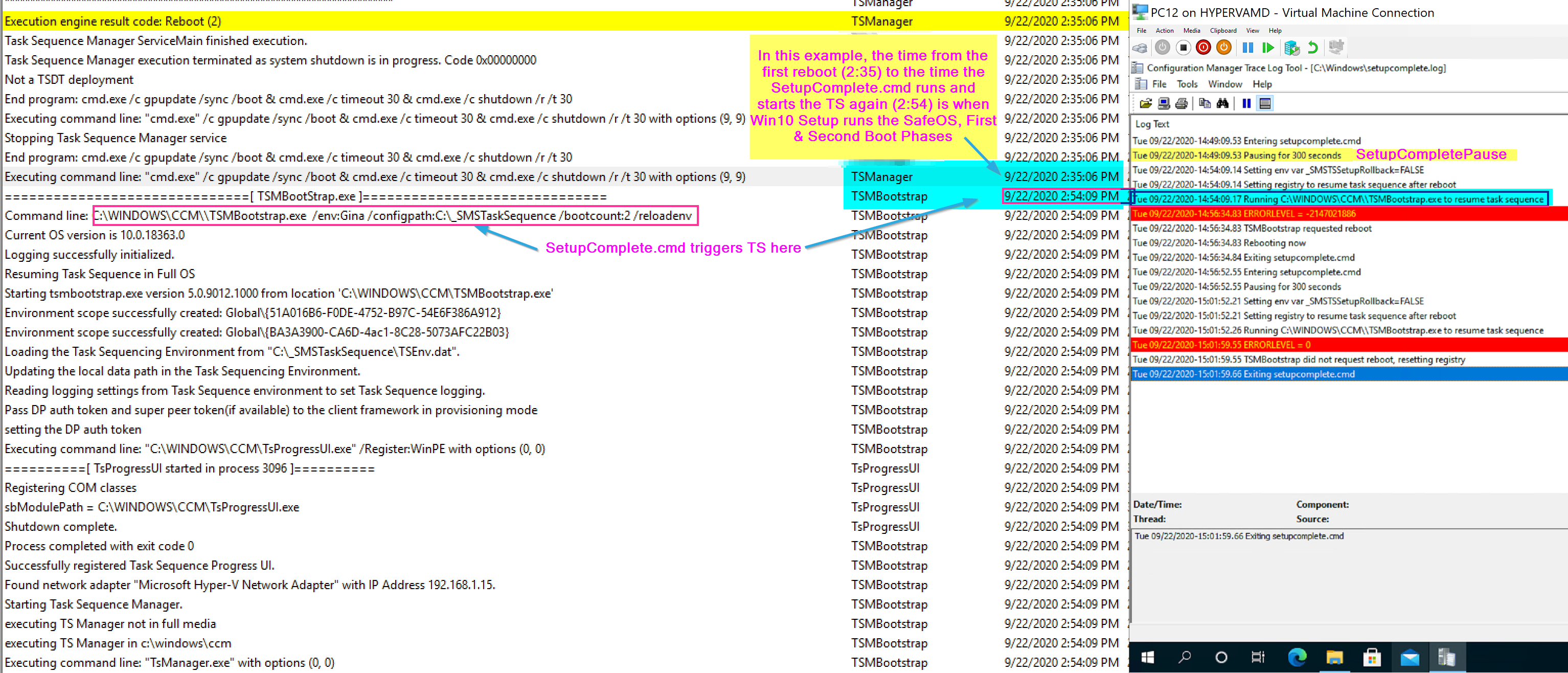Click the CMTrace Open on Server computer icon
Screen dimensions: 1568x673
pyautogui.click(x=1163, y=103)
